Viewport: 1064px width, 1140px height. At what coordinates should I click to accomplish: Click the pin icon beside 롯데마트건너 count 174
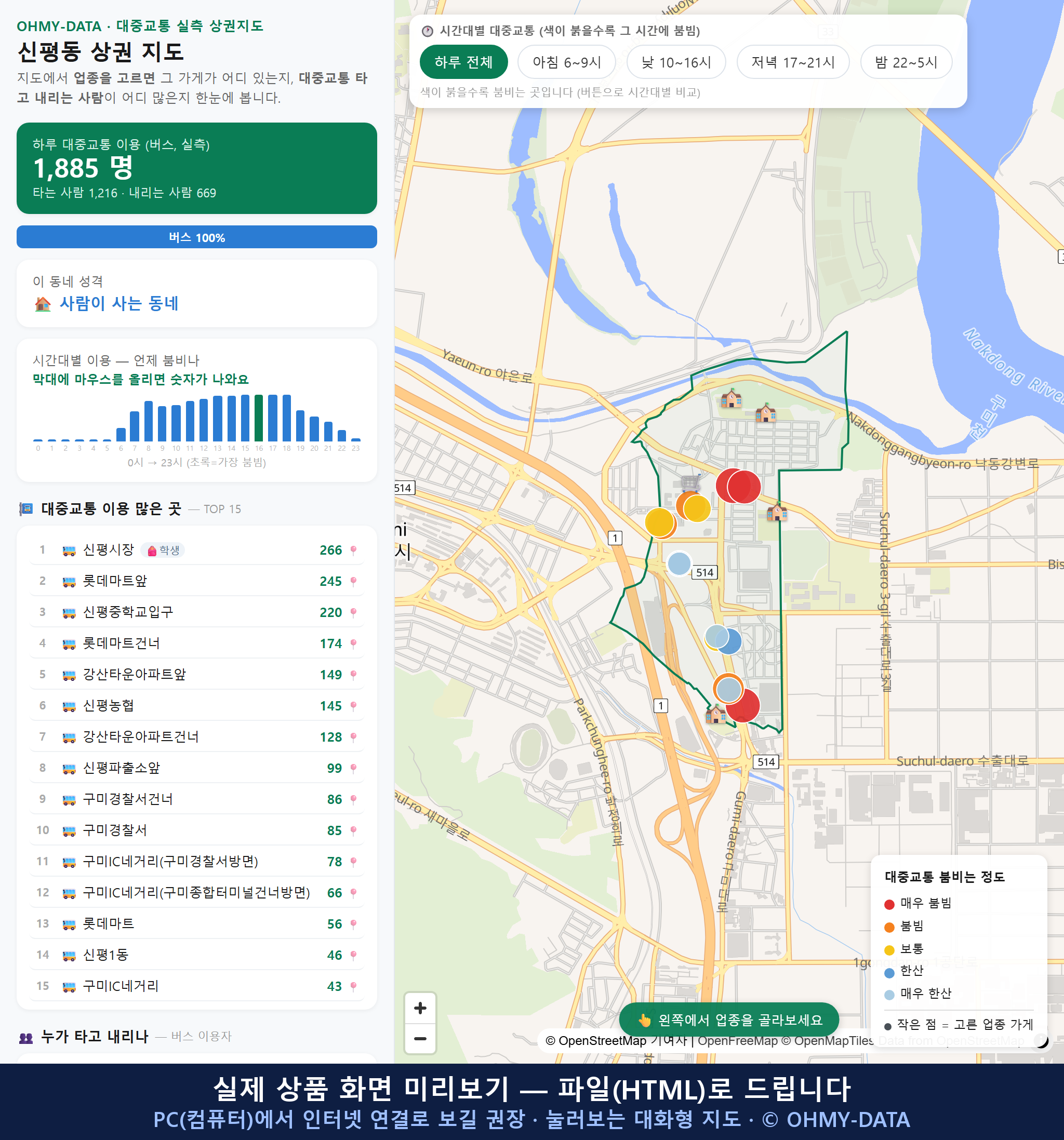[x=353, y=643]
